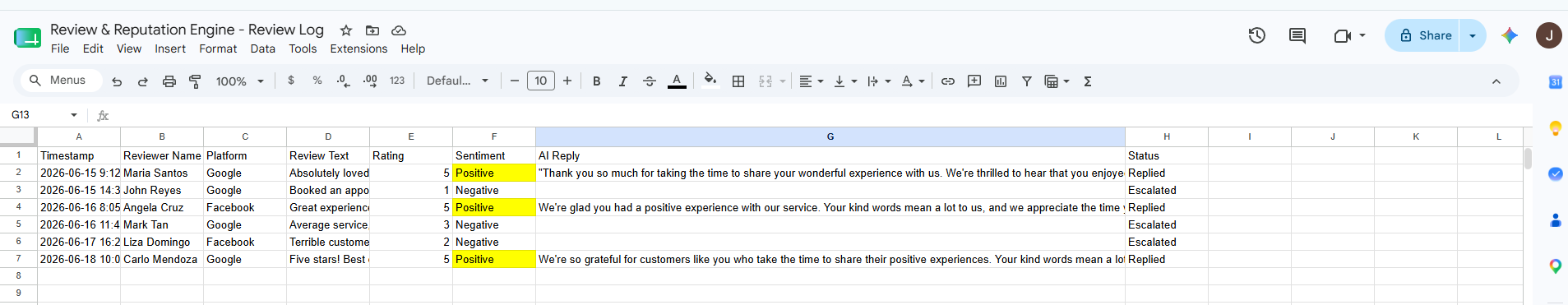Open the font family dropdown

pyautogui.click(x=457, y=81)
